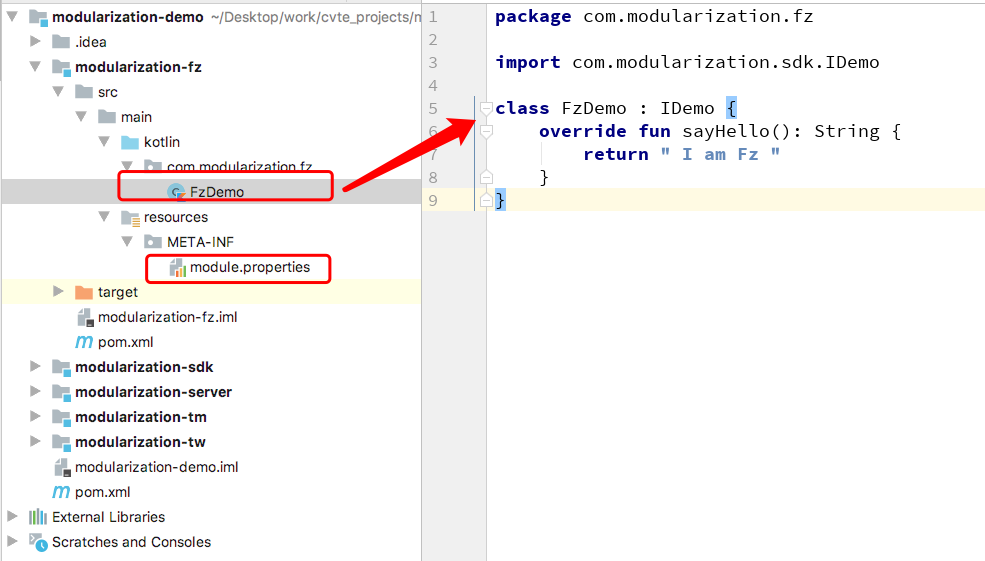Click the resources folder icon

(x=130, y=217)
